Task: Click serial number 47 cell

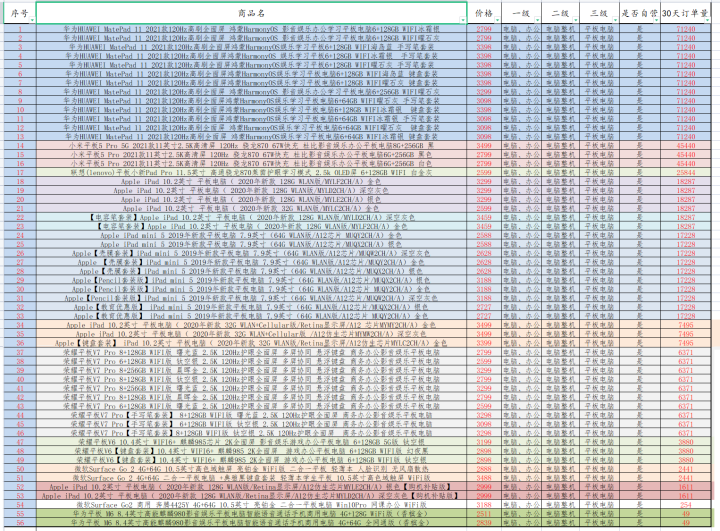Action: [x=20, y=442]
